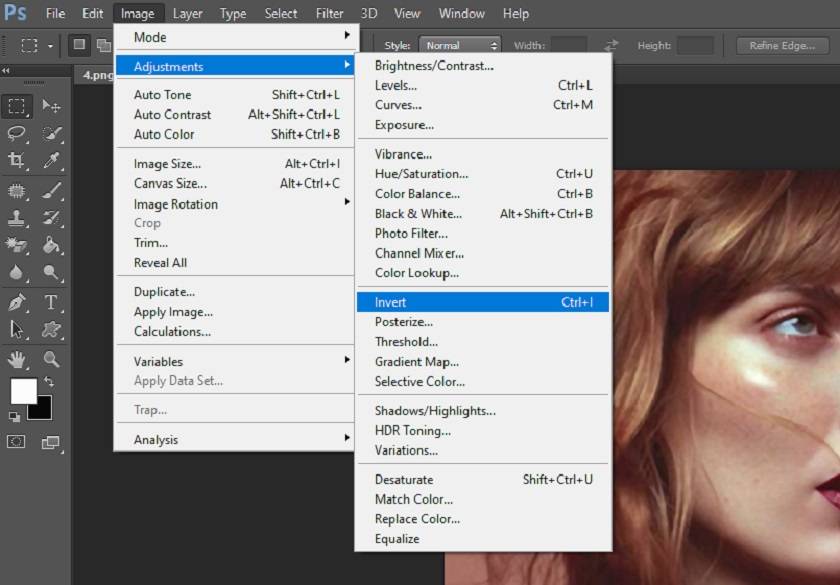Select the Brush tool

click(51, 190)
